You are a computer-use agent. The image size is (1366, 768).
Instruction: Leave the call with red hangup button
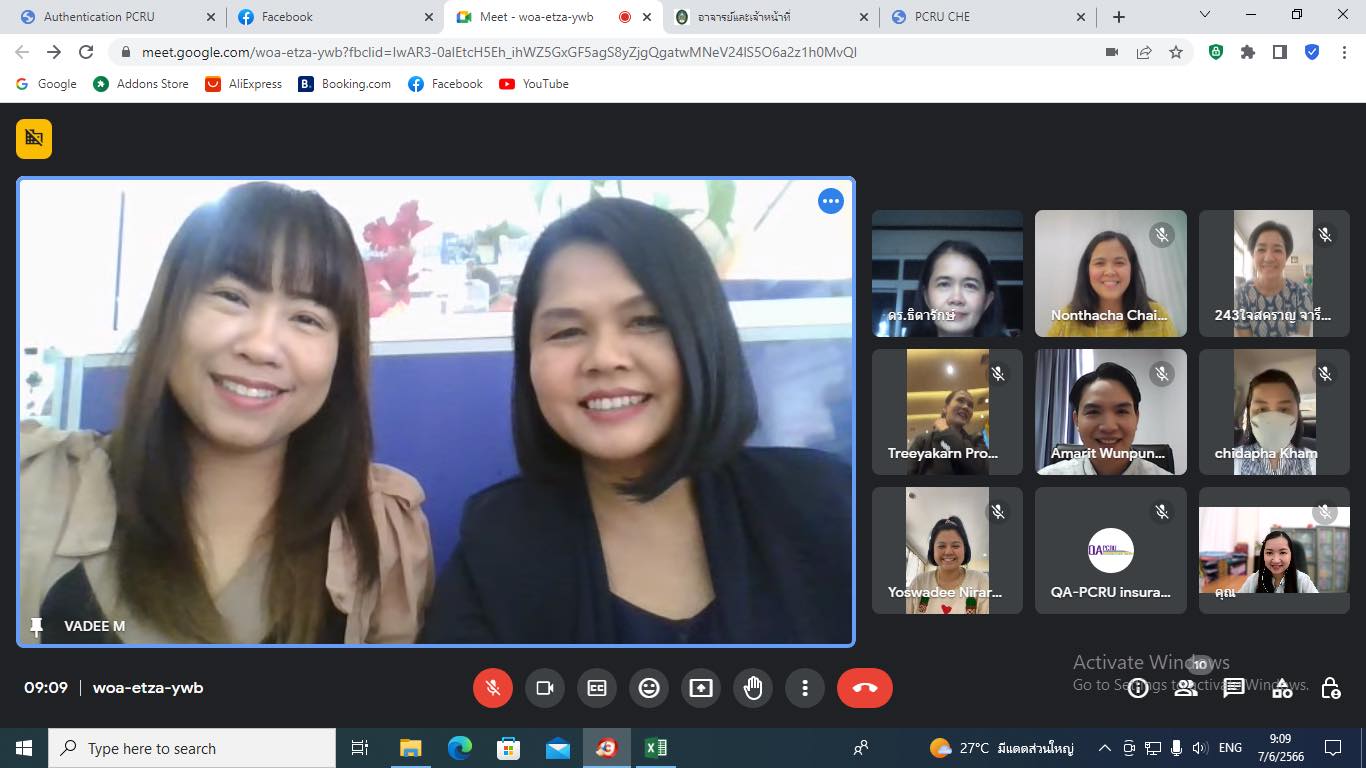coord(864,688)
